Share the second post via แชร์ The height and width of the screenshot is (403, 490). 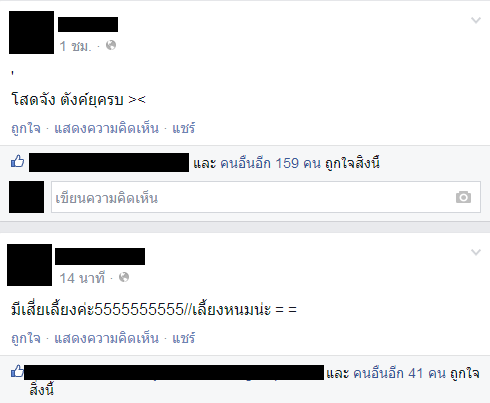click(x=183, y=338)
